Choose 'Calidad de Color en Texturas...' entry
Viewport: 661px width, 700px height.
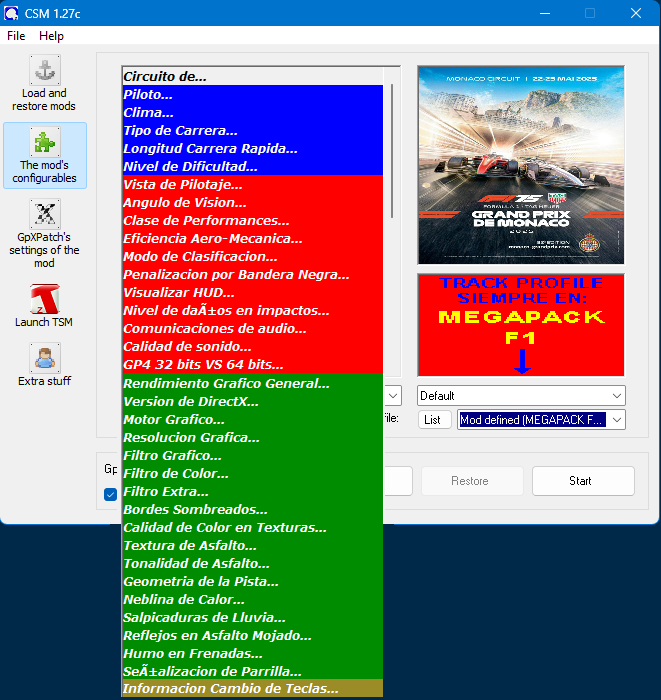(x=253, y=527)
